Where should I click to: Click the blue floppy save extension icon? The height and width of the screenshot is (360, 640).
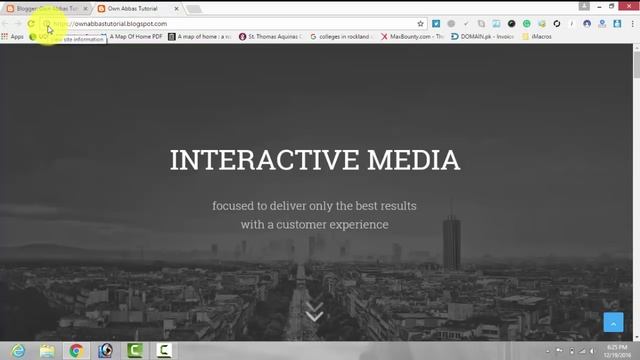click(x=617, y=24)
